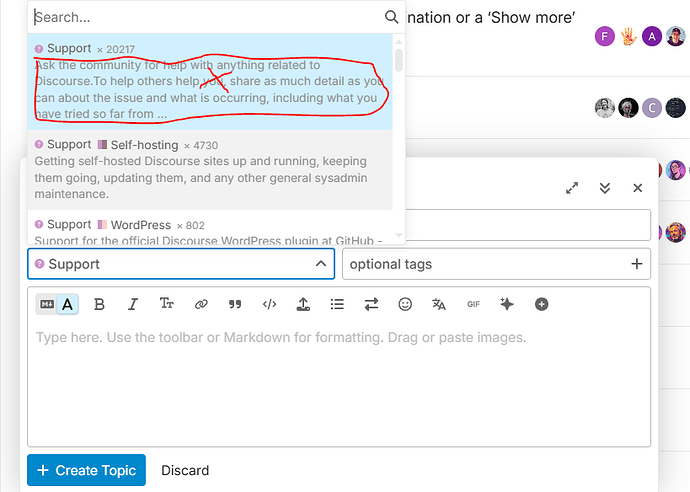Click into the post body text area
Image resolution: width=690 pixels, height=492 pixels.
tap(339, 385)
